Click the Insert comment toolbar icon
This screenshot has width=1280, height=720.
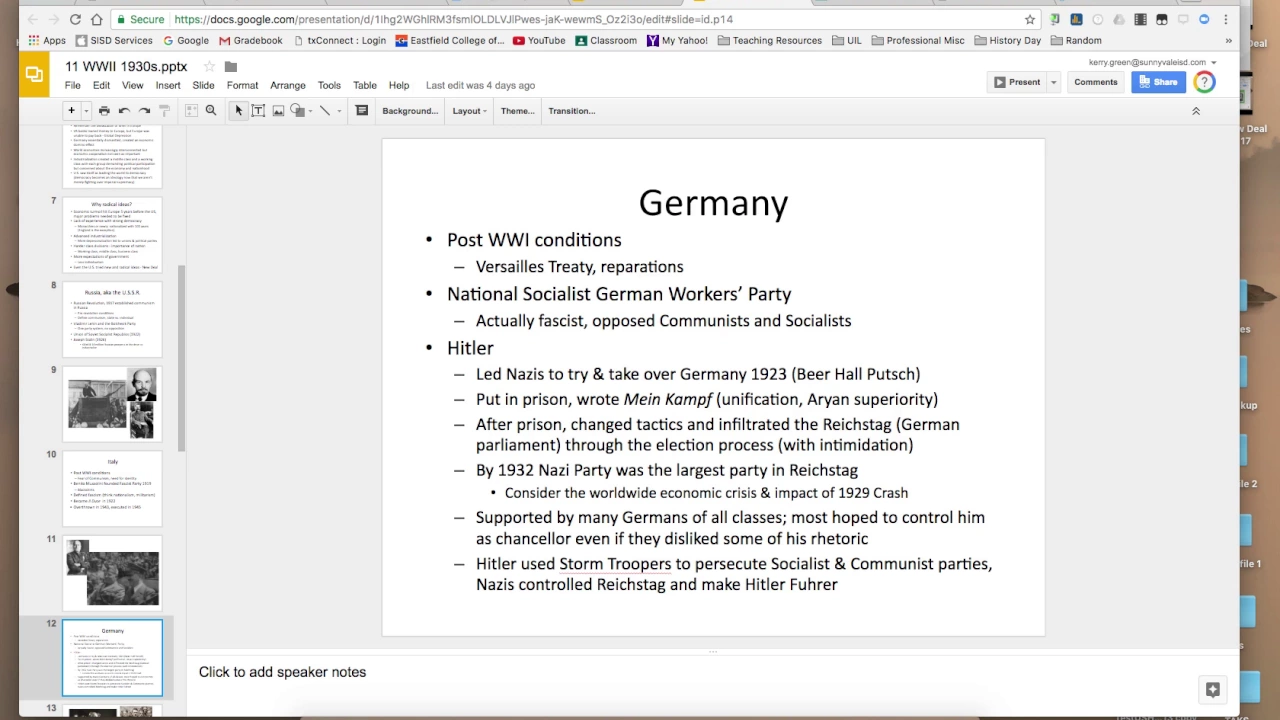tap(362, 111)
